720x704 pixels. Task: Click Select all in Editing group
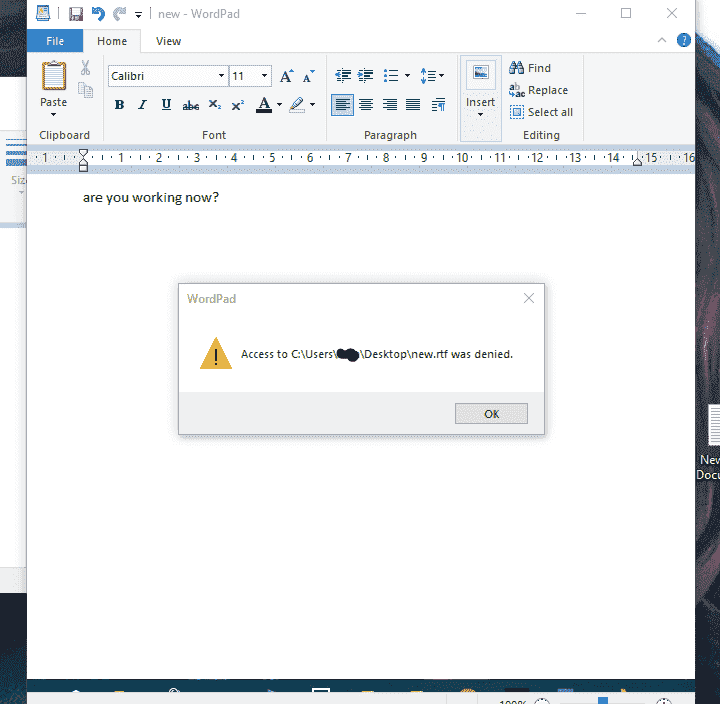541,112
